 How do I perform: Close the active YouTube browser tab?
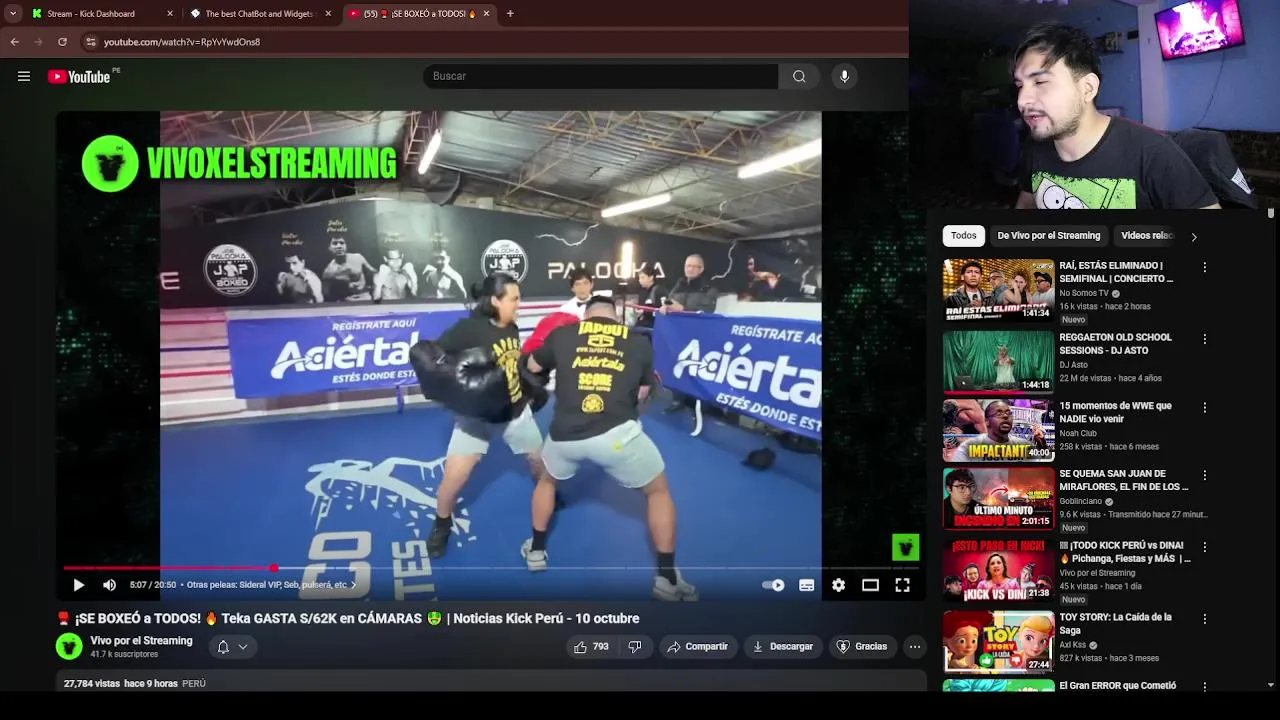pyautogui.click(x=487, y=14)
